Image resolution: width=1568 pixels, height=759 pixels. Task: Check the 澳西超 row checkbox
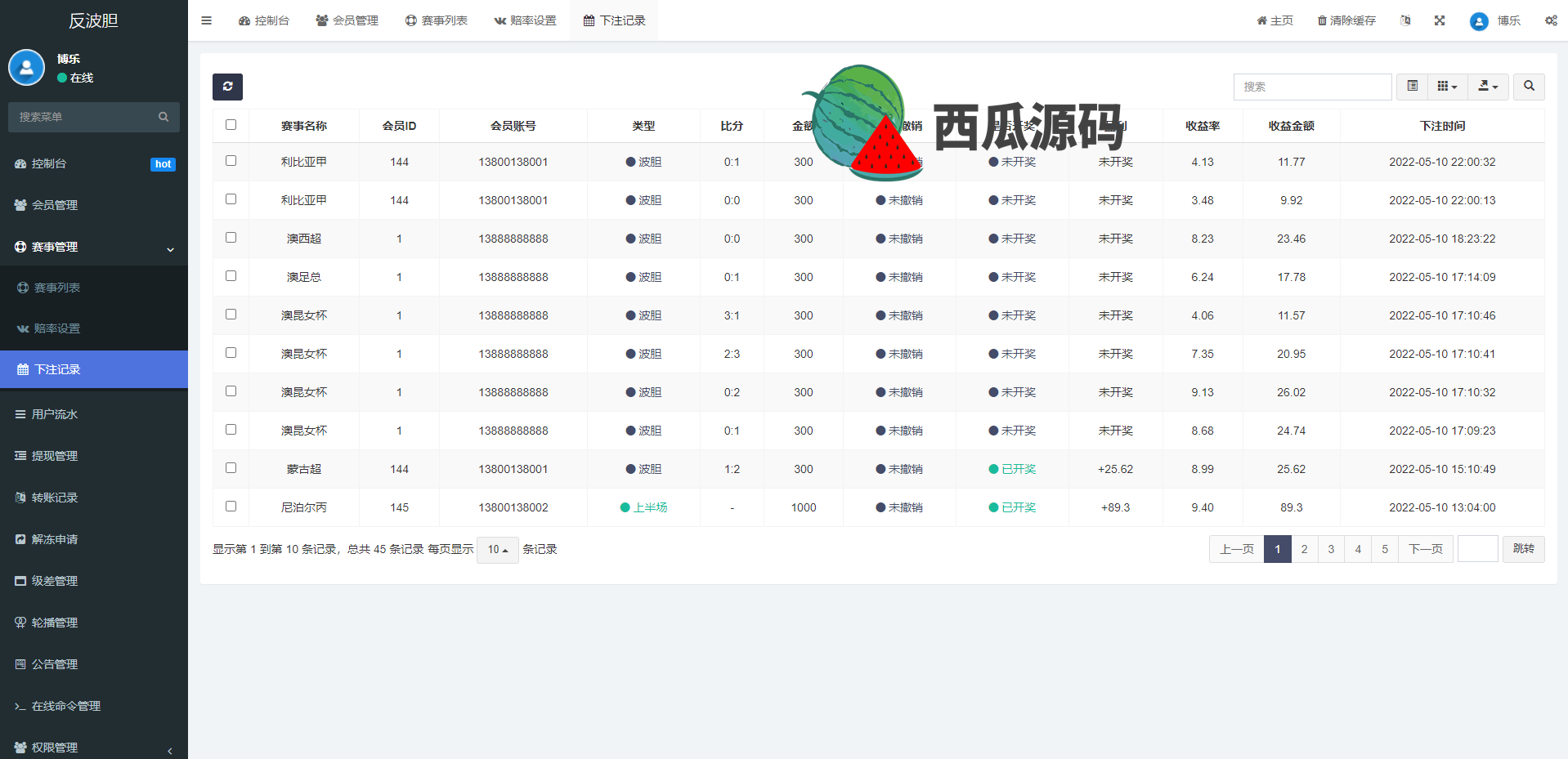[231, 238]
